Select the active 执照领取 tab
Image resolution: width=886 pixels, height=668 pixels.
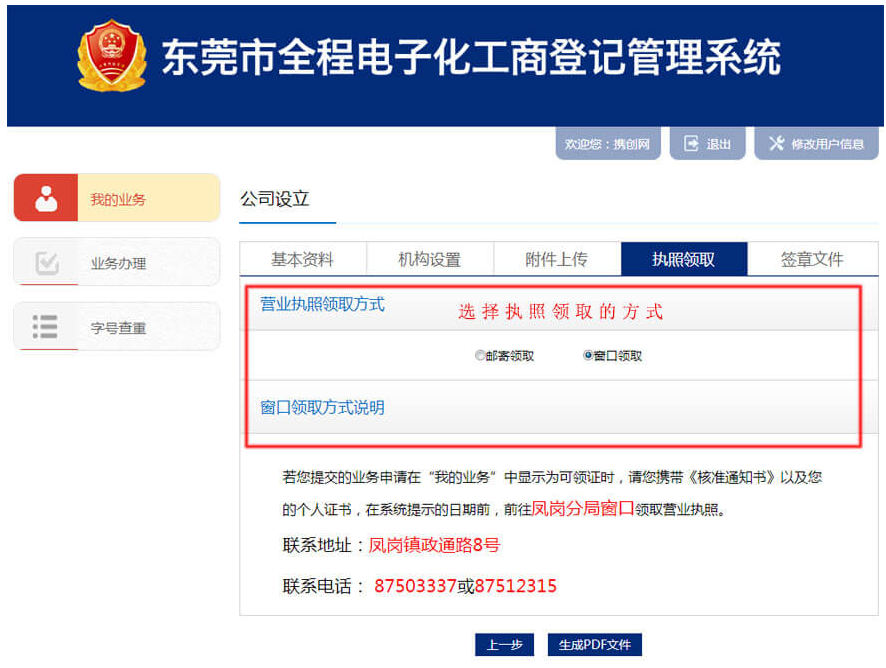pyautogui.click(x=684, y=258)
